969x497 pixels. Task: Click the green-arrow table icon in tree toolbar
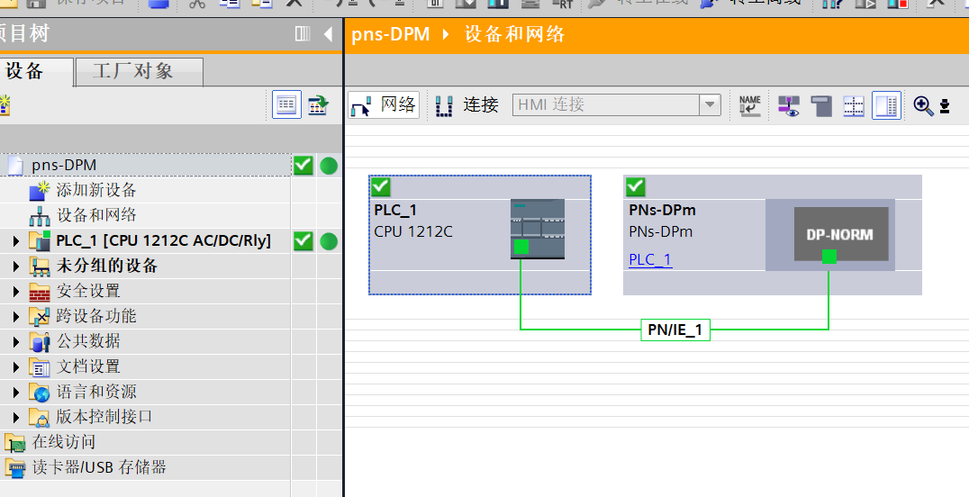319,104
